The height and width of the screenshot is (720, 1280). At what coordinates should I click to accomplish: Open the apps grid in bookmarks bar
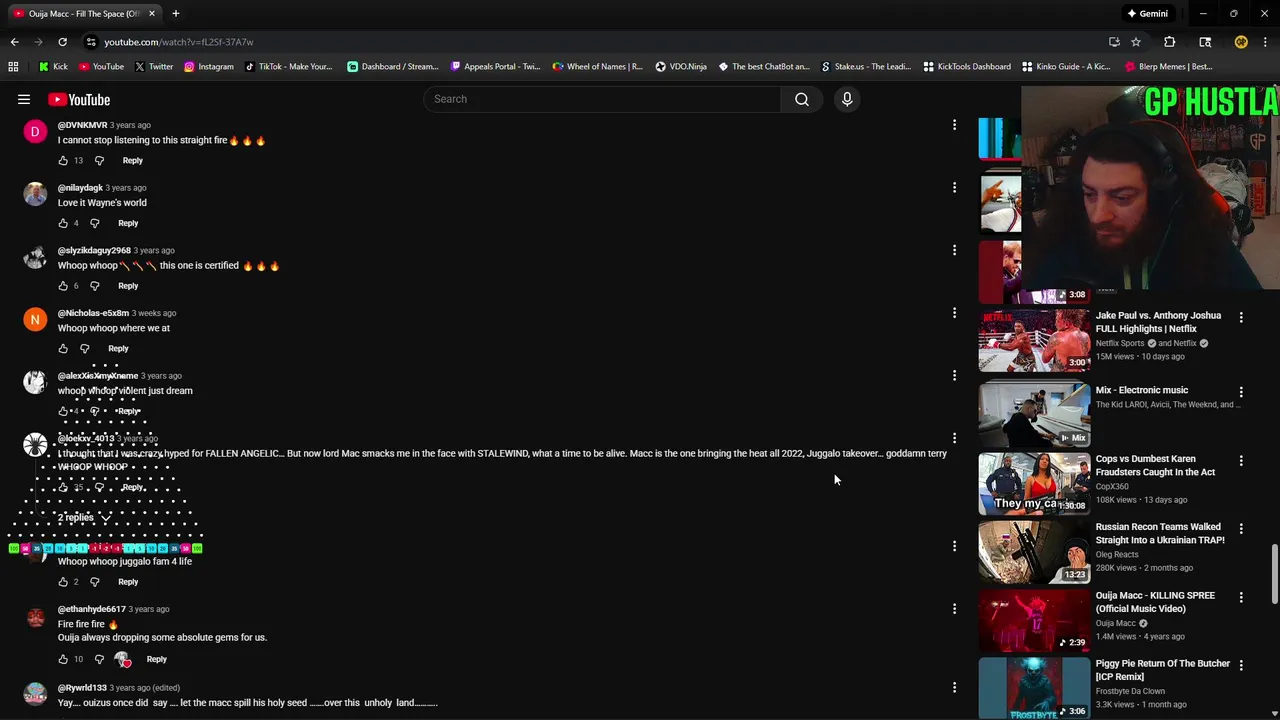coord(13,67)
